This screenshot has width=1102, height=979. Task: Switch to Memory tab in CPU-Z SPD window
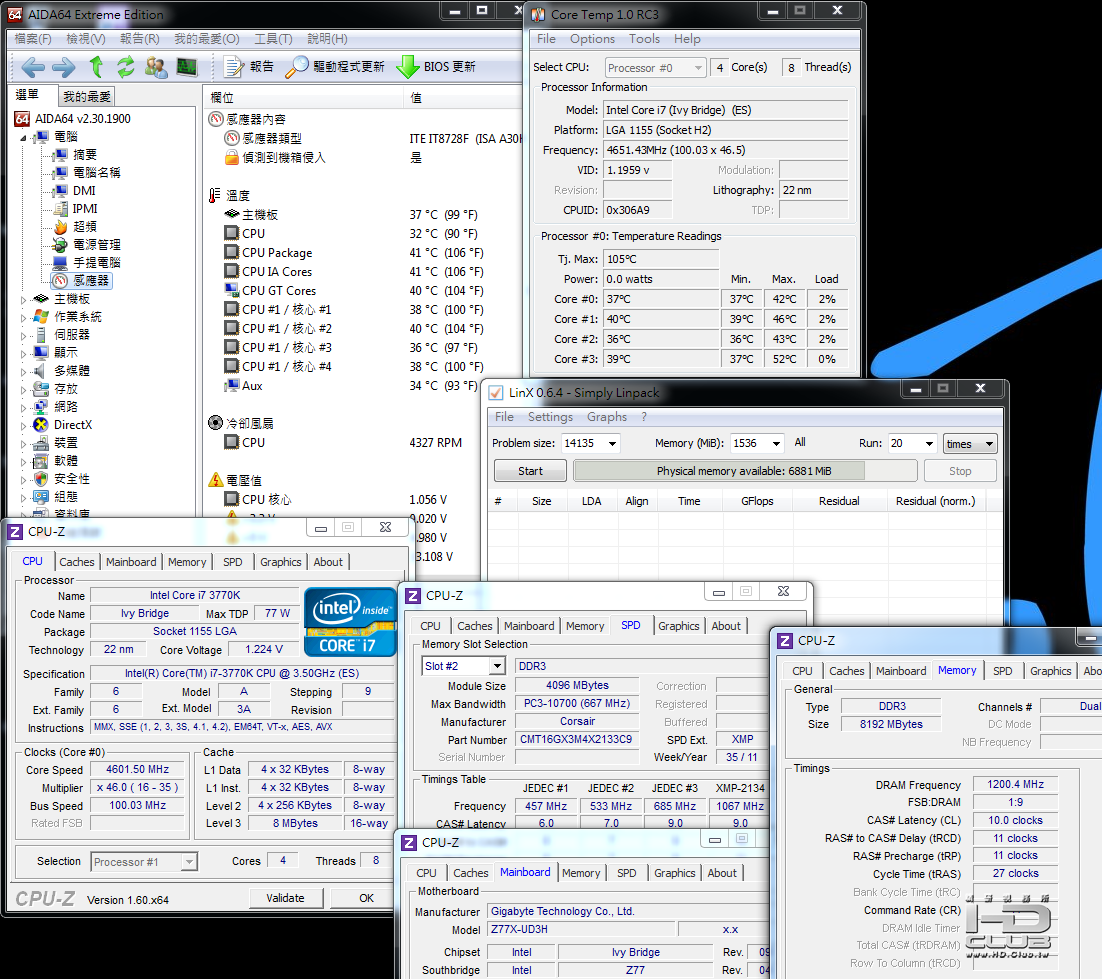[x=585, y=625]
